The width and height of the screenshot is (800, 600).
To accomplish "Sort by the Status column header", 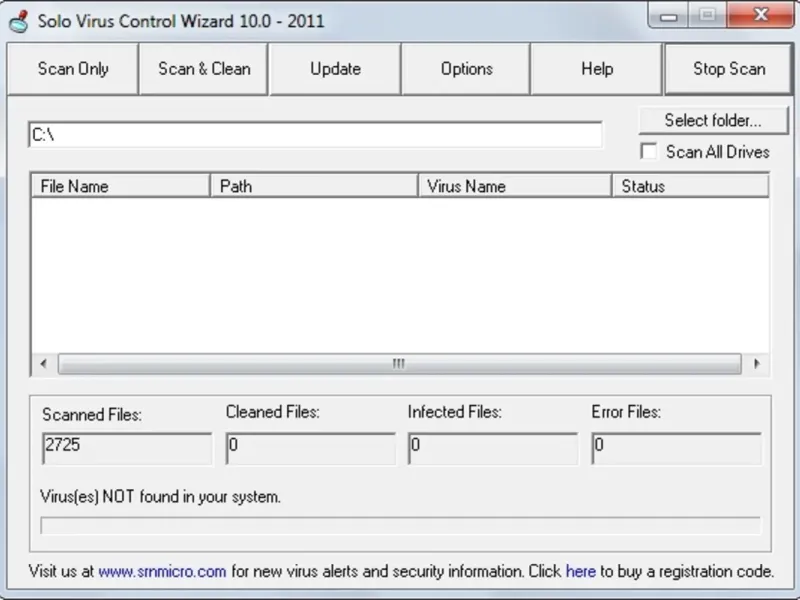I will (x=690, y=186).
